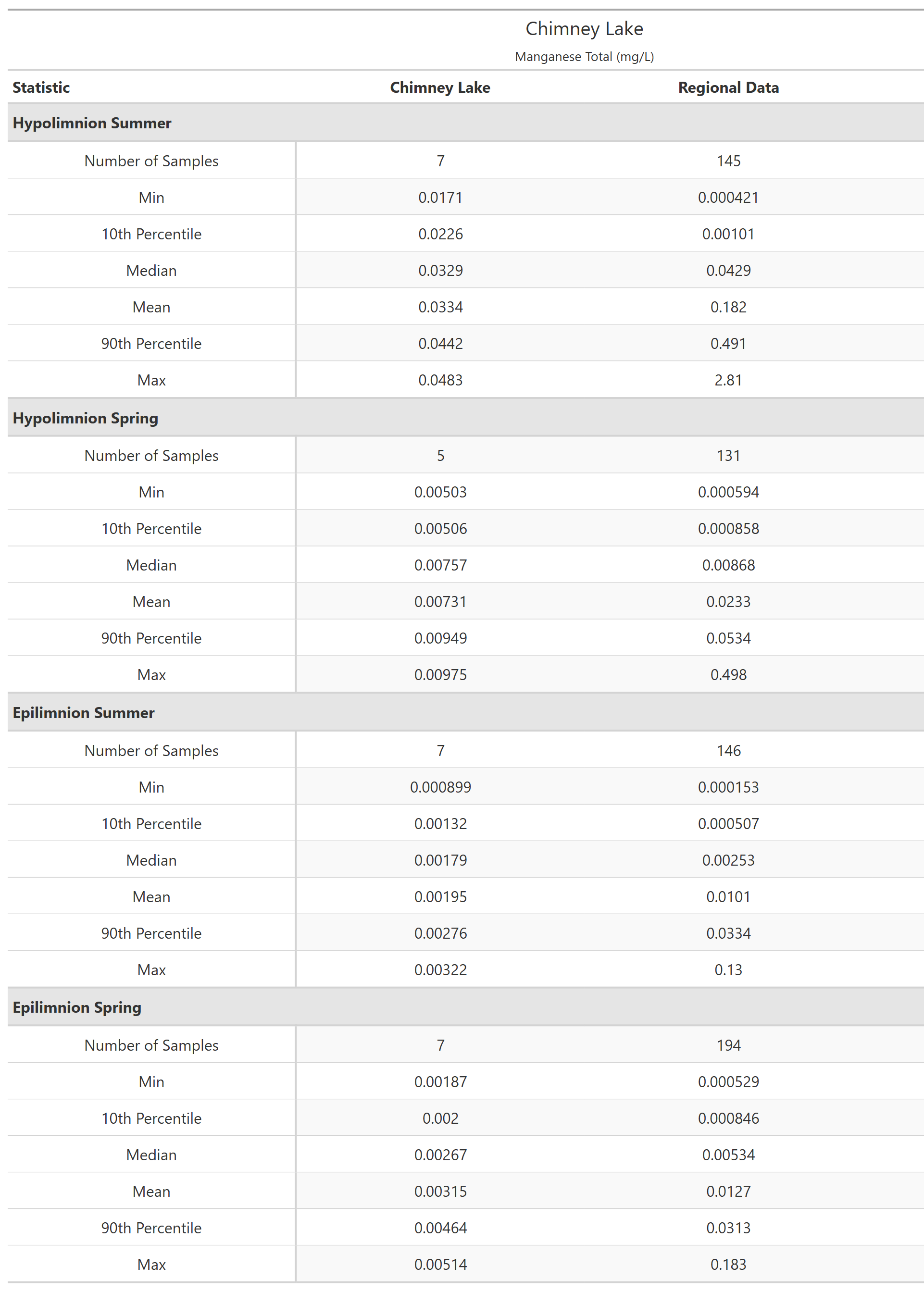Screen dimensions: 924x1291
Task: Select the regional sample count 145 cell
Action: pyautogui.click(x=728, y=161)
